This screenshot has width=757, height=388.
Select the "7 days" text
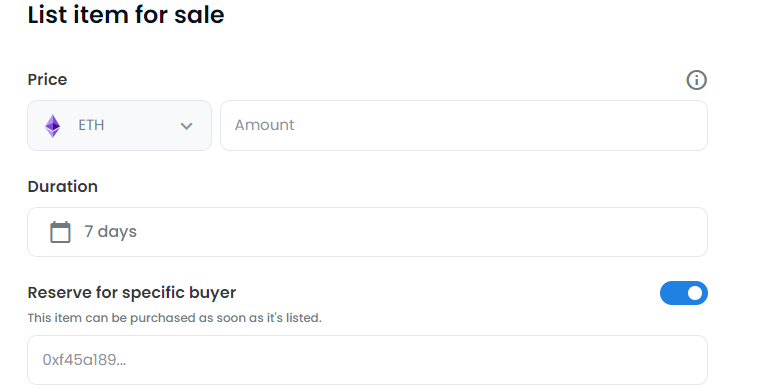tap(111, 232)
